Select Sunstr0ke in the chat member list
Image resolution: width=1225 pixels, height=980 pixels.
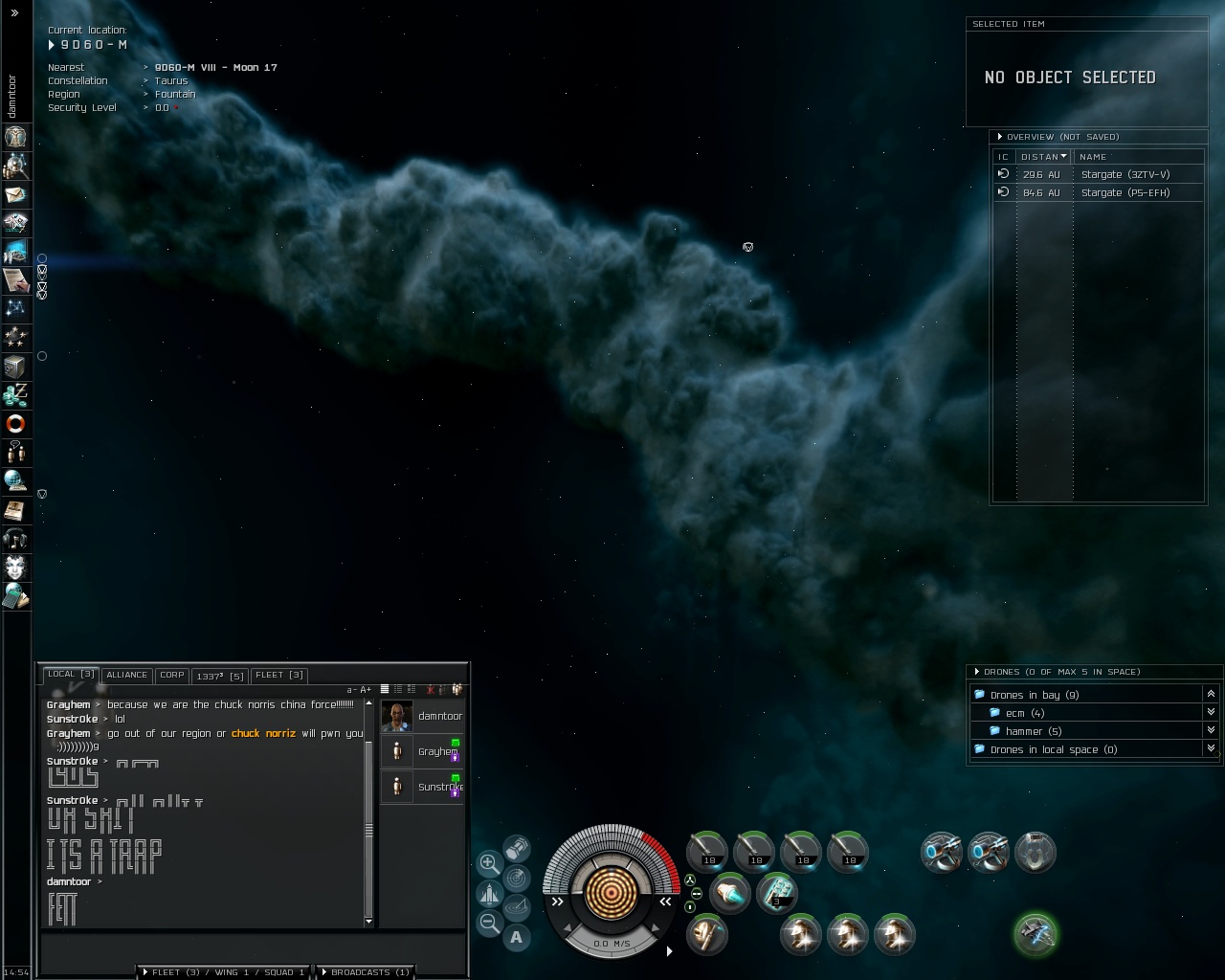[x=422, y=787]
